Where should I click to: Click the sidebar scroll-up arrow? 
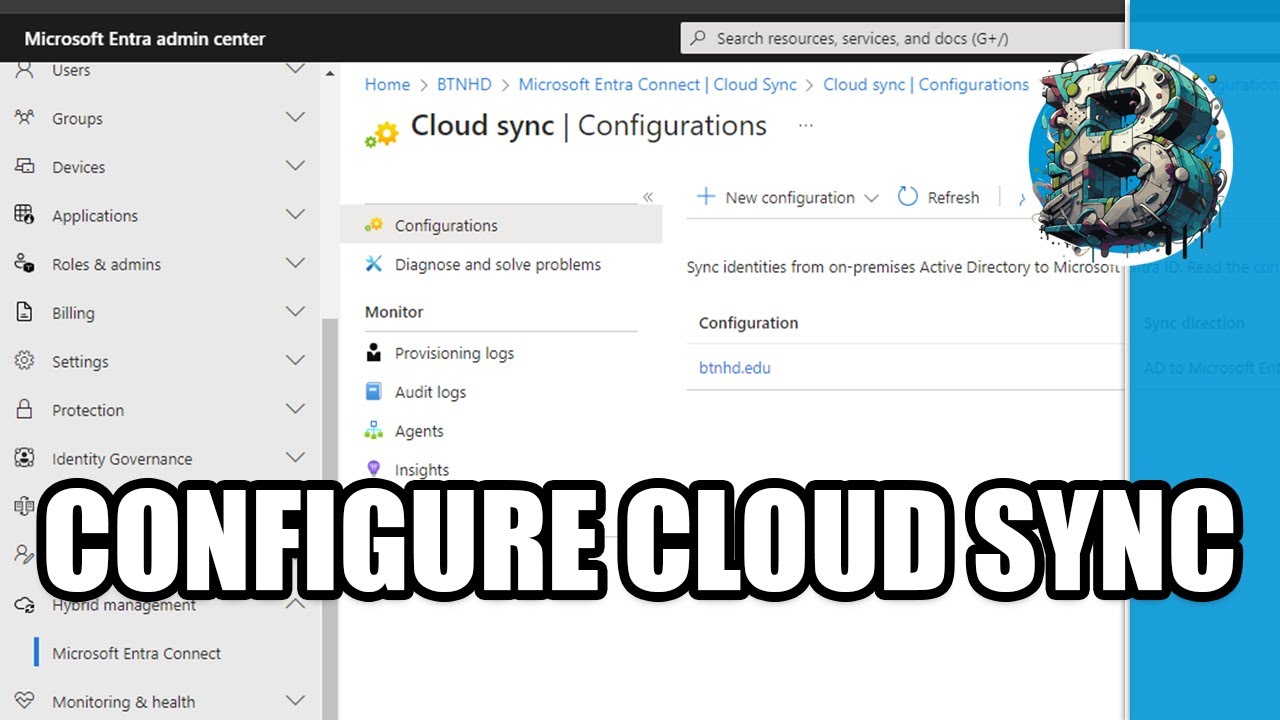point(330,72)
